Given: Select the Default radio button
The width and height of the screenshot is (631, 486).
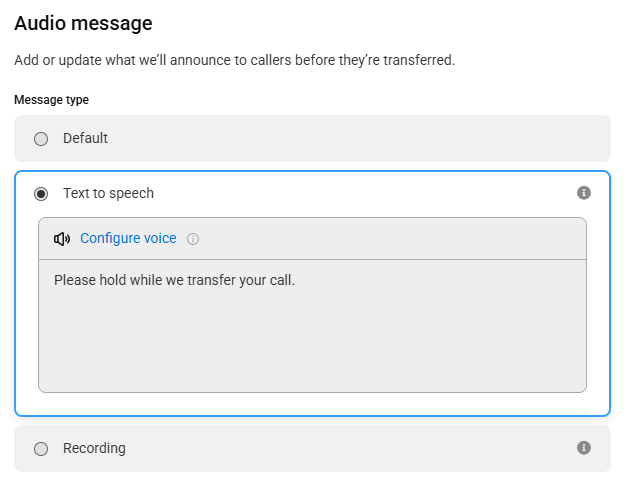Looking at the screenshot, I should (x=41, y=139).
